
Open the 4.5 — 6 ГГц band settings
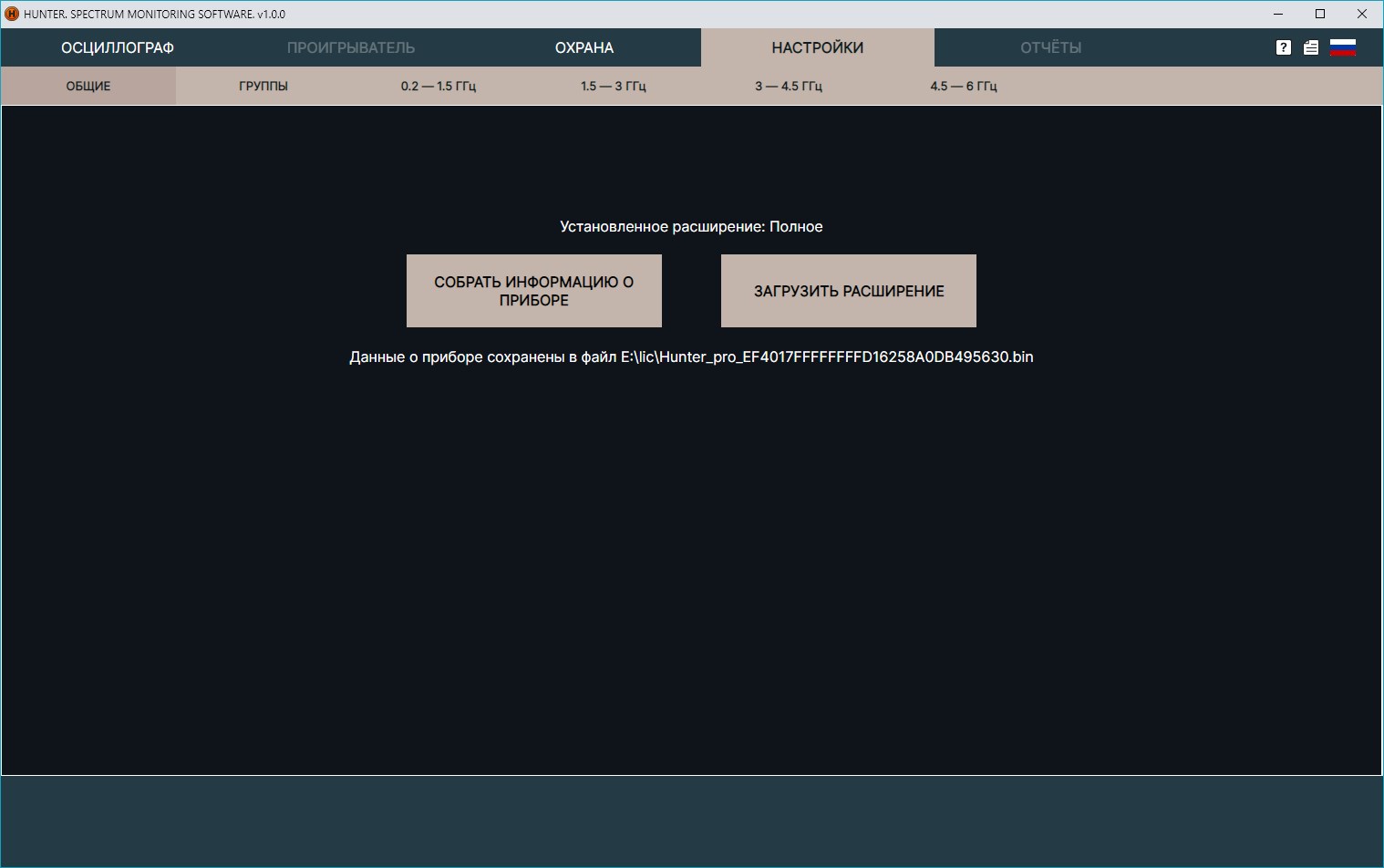point(964,86)
